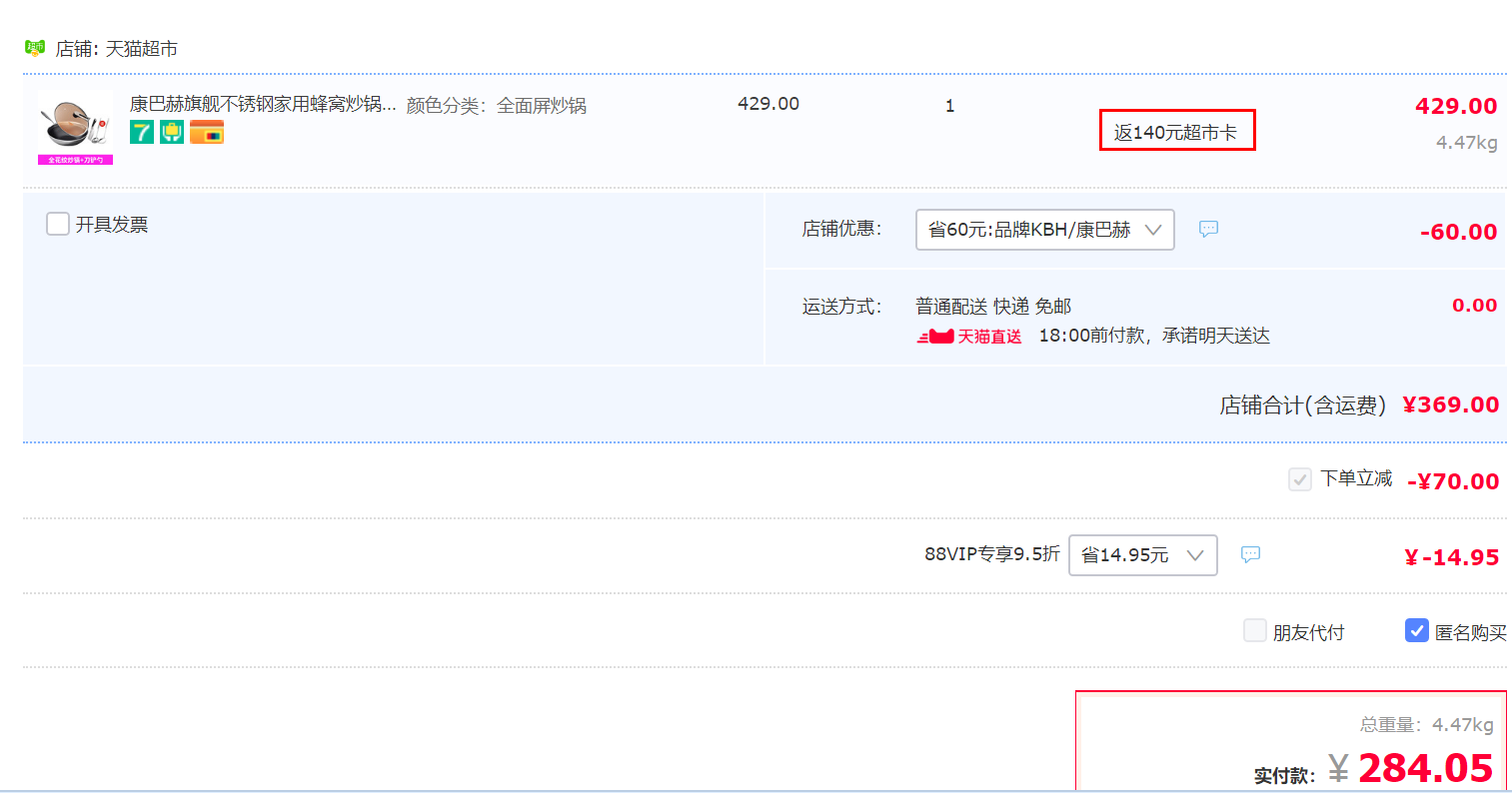The image size is (1512, 793).
Task: Click the 天猫直送 delivery logo
Action: 969,337
